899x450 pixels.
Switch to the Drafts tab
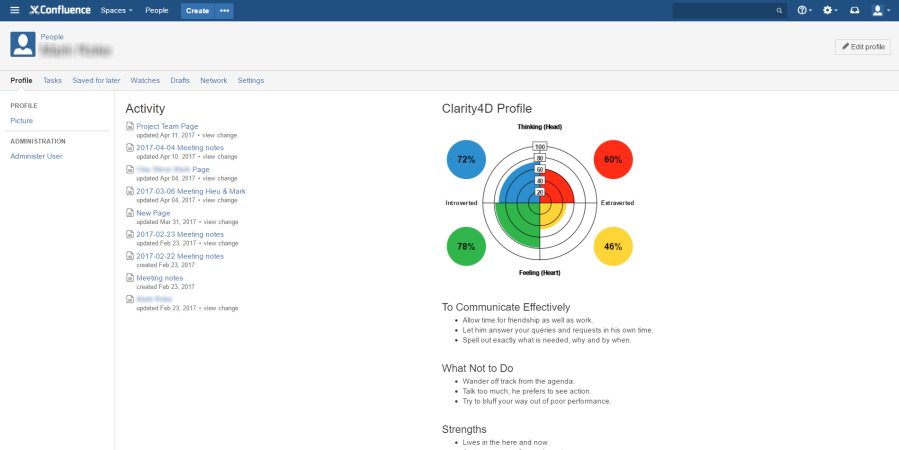point(180,81)
